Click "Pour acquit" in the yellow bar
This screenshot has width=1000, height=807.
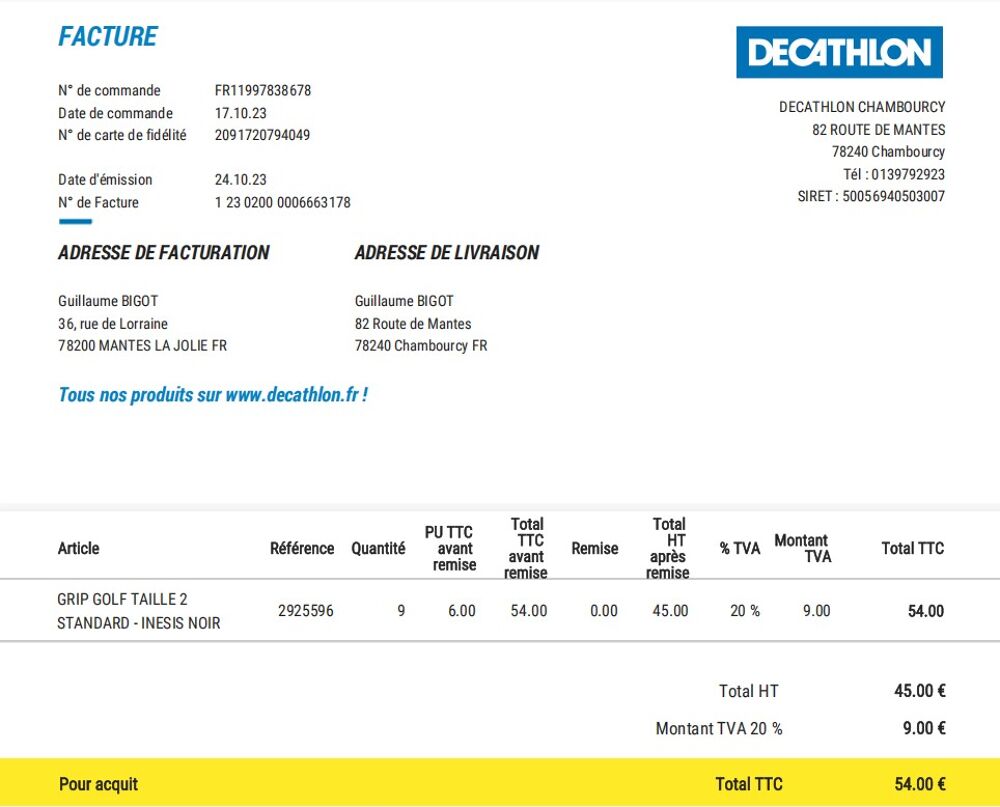coord(98,784)
